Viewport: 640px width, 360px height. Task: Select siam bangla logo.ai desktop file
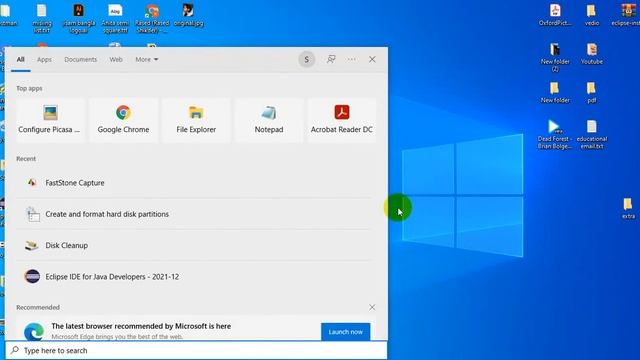click(x=78, y=18)
